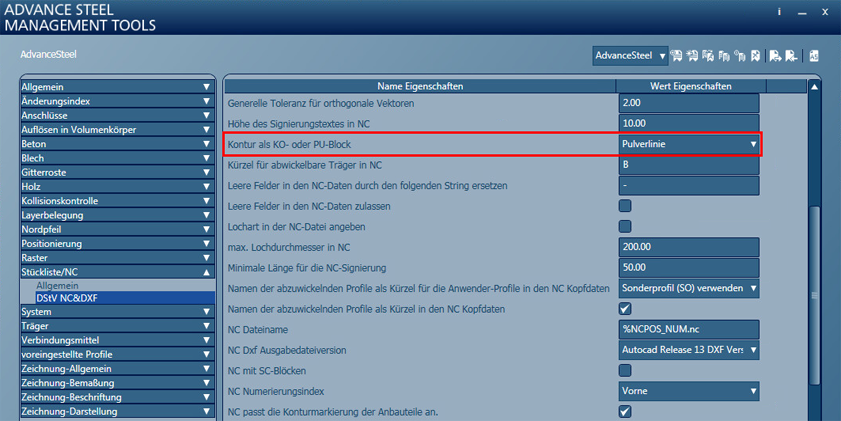
Task: Collapse the Stückliste/NC category arrow
Action: pyautogui.click(x=206, y=272)
